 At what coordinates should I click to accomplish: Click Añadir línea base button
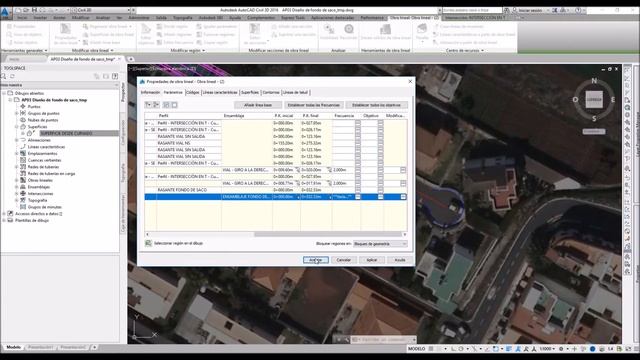(x=258, y=105)
